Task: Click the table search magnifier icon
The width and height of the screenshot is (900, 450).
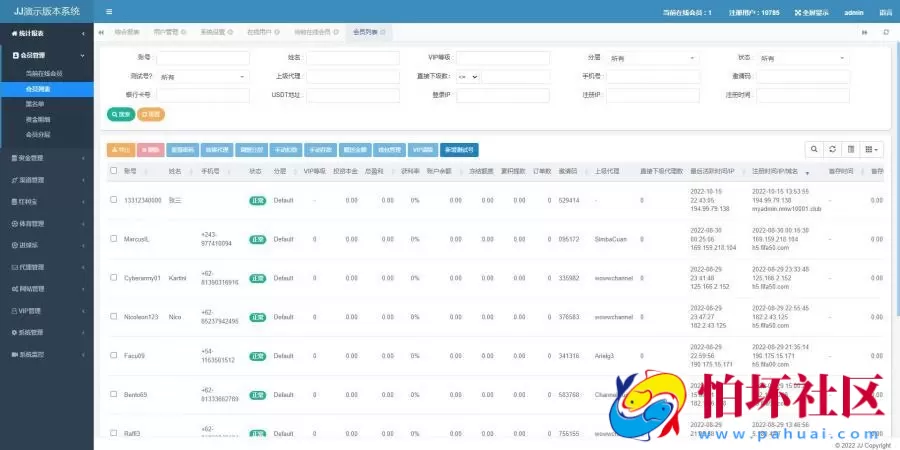Action: (x=817, y=149)
